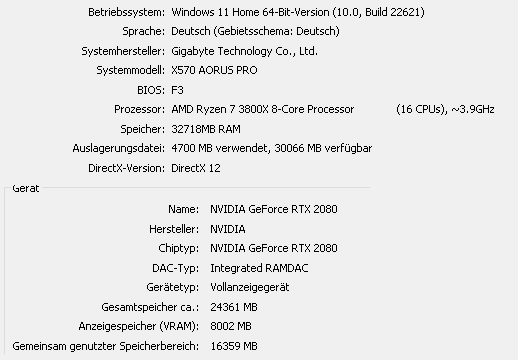Click the AMD Ryzen 7 3800X processor text
Screen dimensions: 518x360
(x=263, y=109)
